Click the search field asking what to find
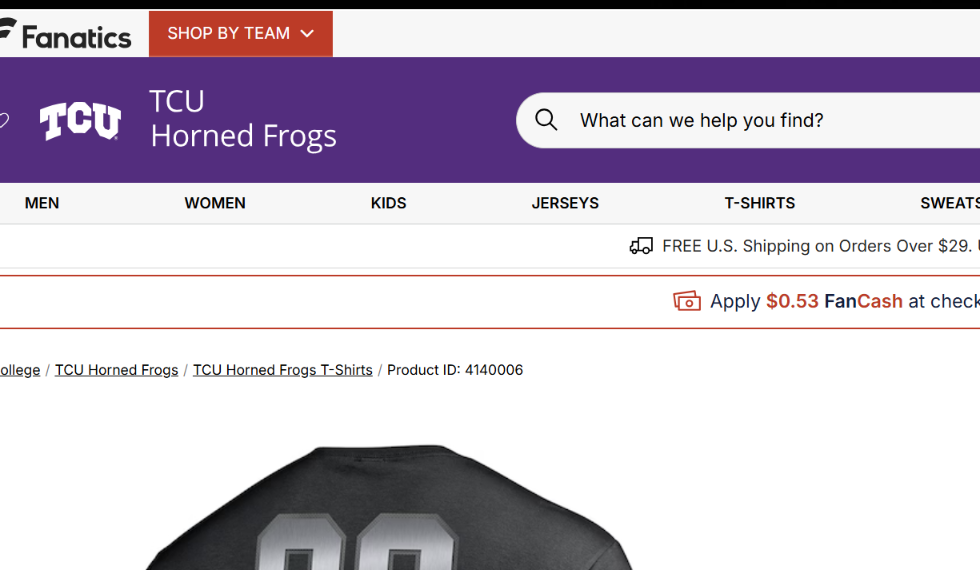Viewport: 980px width, 570px height. pos(748,120)
